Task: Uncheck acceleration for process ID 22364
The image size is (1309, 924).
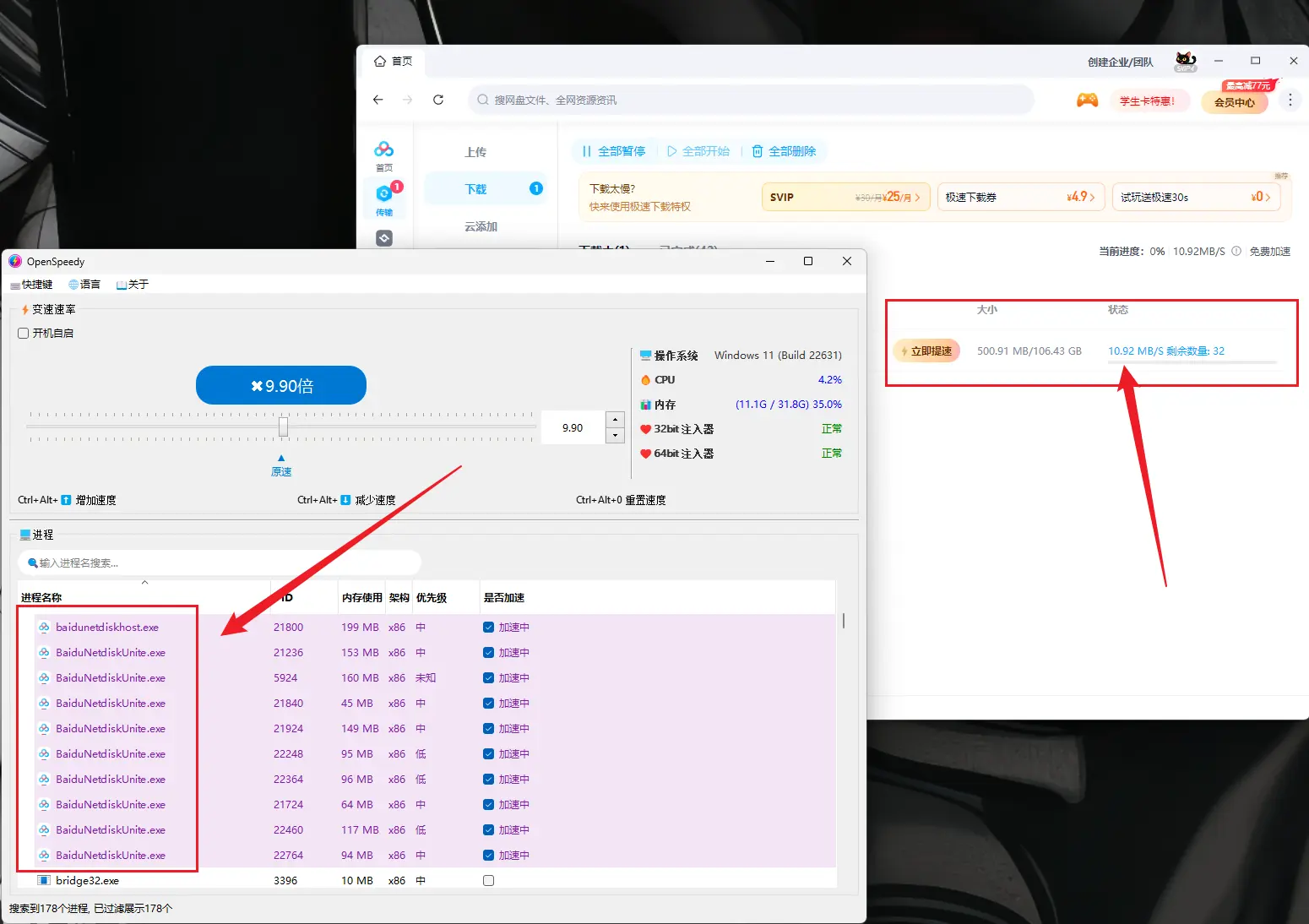Action: tap(488, 780)
